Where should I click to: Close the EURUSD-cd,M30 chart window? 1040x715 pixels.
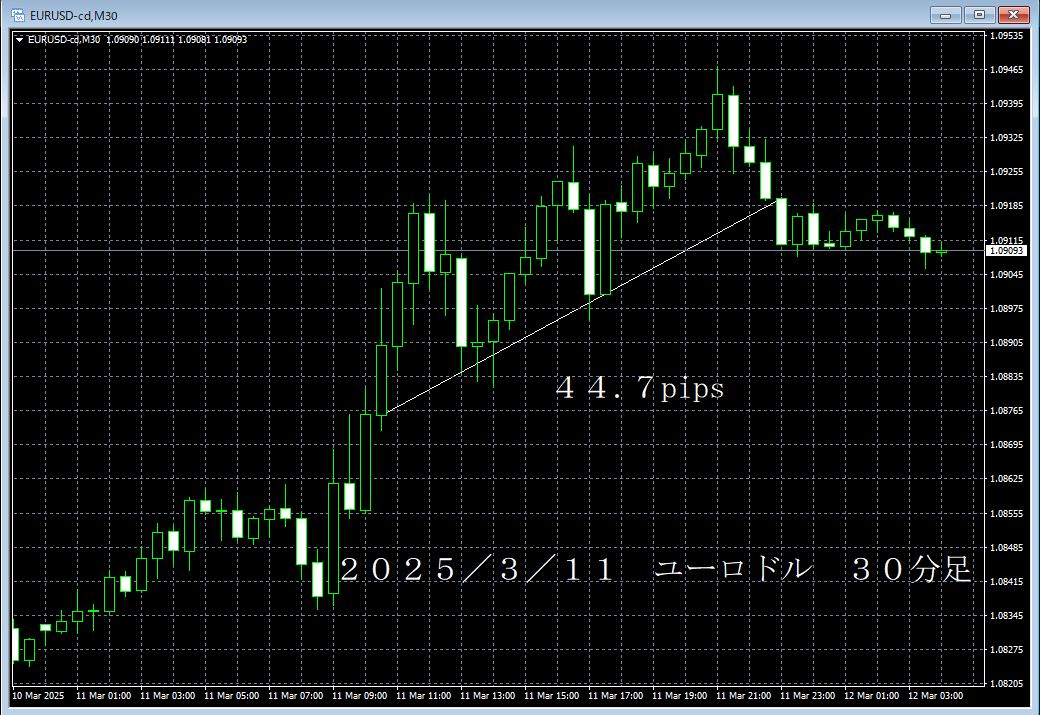[x=1013, y=15]
